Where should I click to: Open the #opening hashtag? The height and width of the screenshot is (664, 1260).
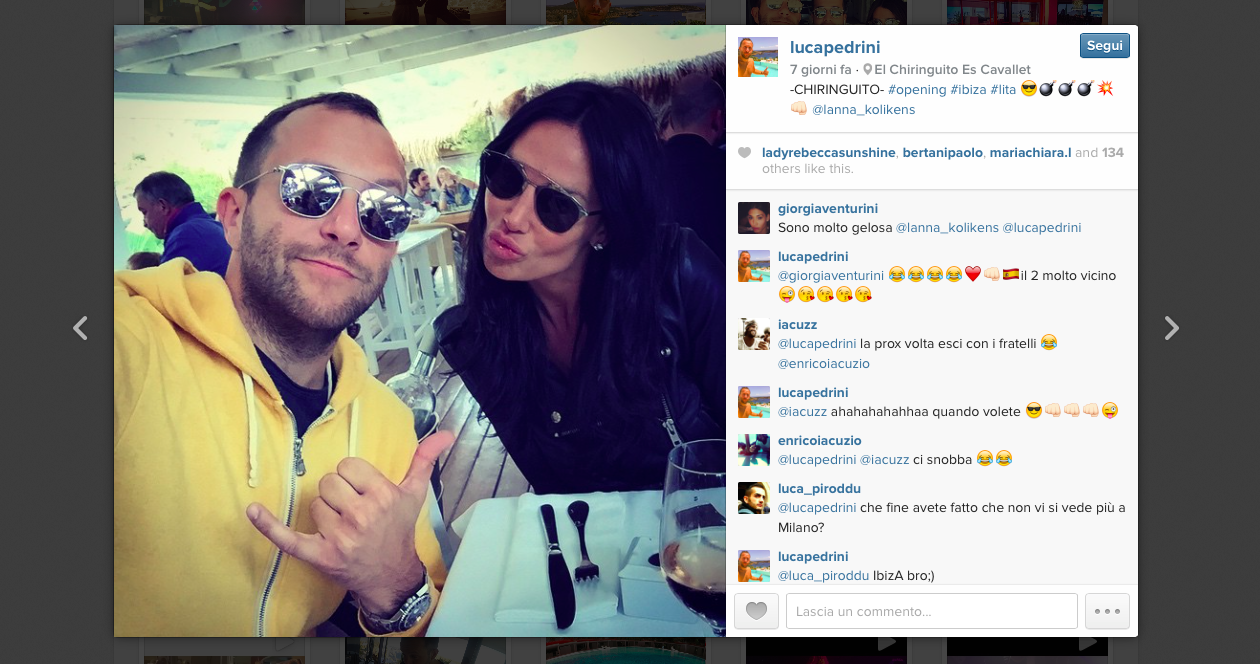(x=917, y=90)
